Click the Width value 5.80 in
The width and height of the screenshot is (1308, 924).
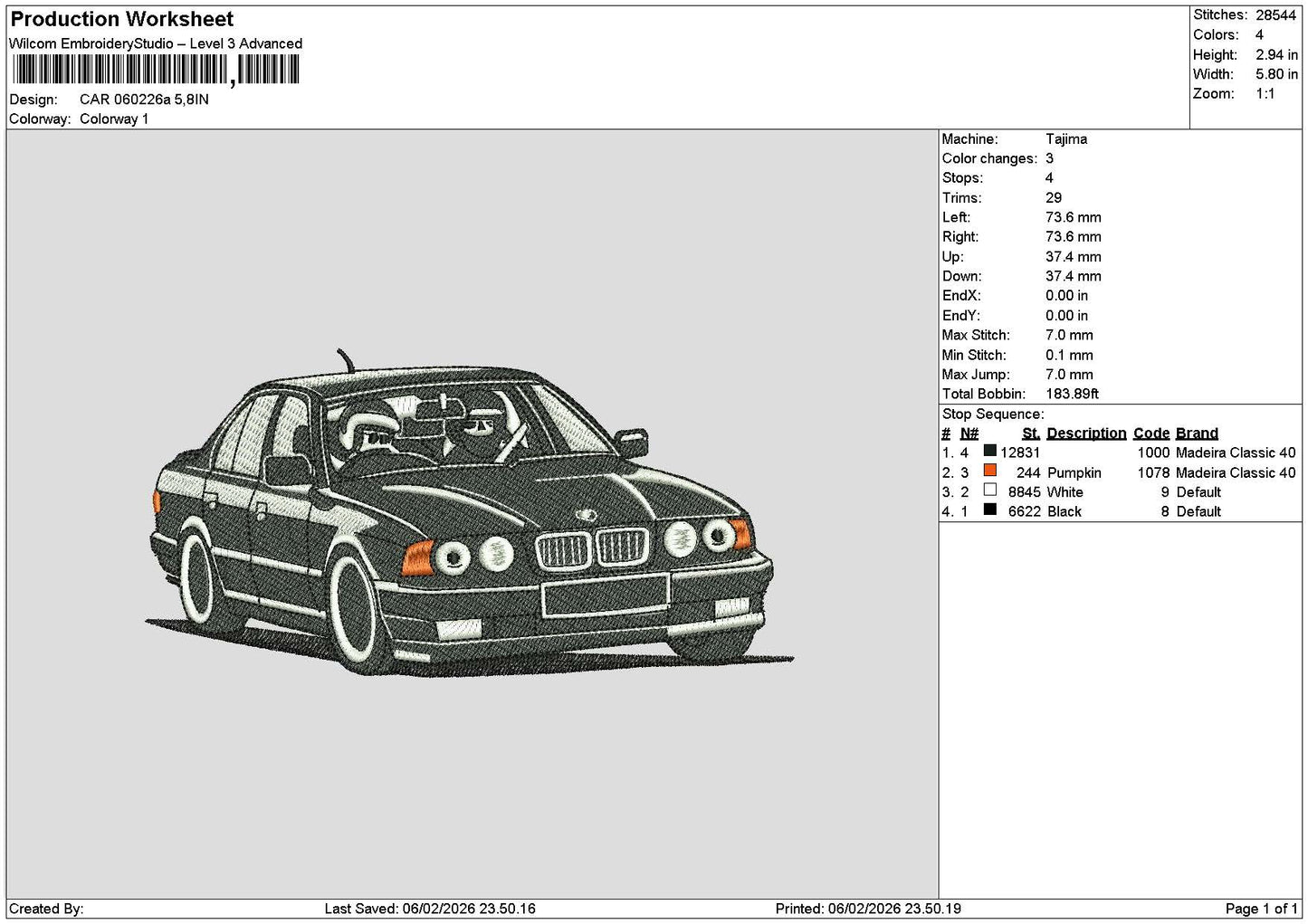point(1276,74)
